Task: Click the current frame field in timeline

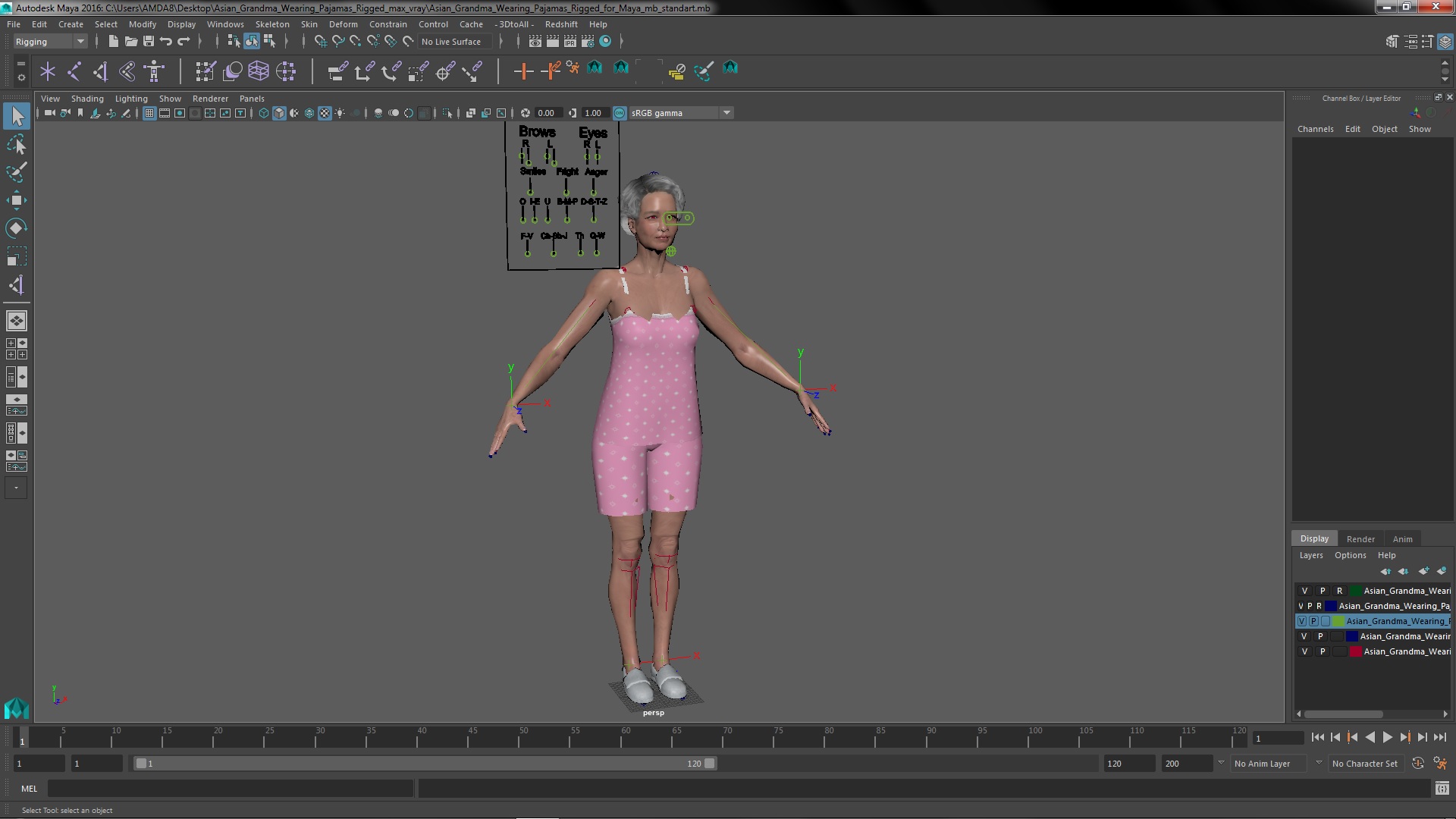Action: (1279, 738)
